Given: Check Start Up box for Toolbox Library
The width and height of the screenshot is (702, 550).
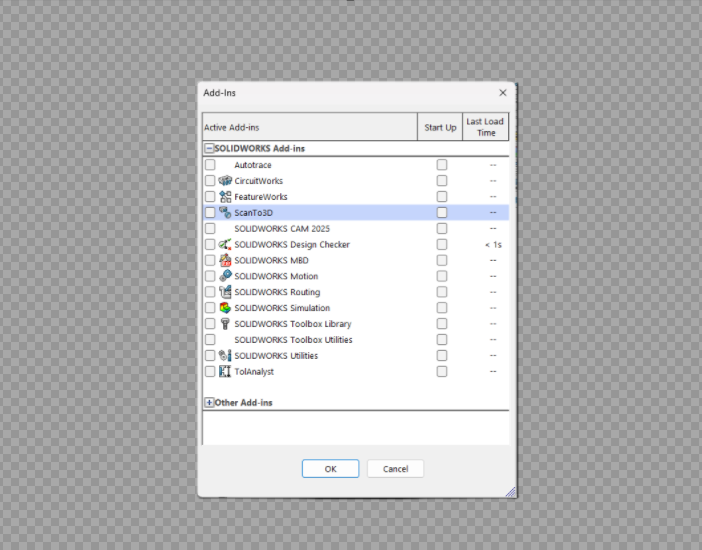Looking at the screenshot, I should tap(442, 324).
